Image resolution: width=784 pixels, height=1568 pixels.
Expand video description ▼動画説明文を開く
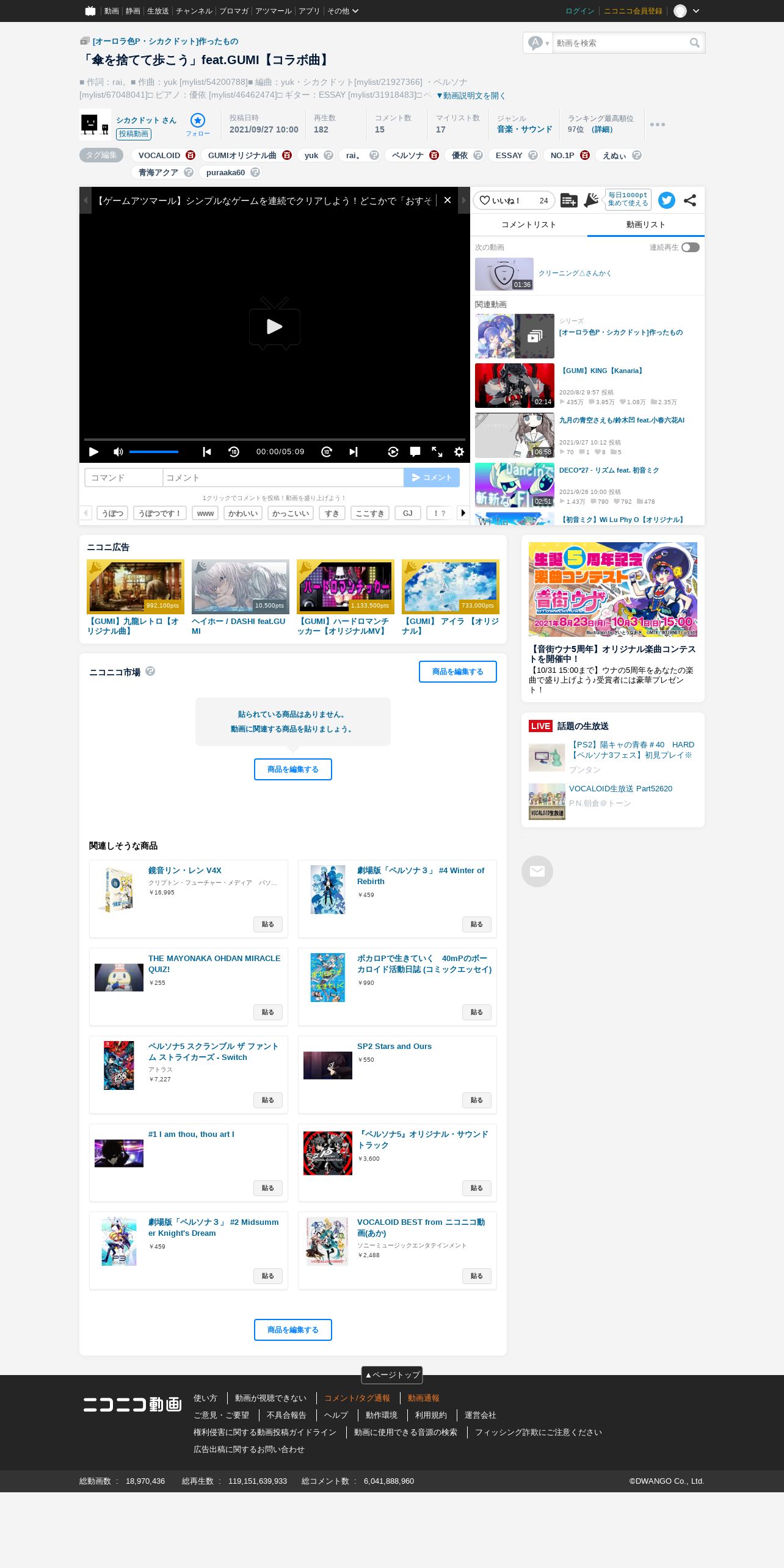tap(471, 96)
